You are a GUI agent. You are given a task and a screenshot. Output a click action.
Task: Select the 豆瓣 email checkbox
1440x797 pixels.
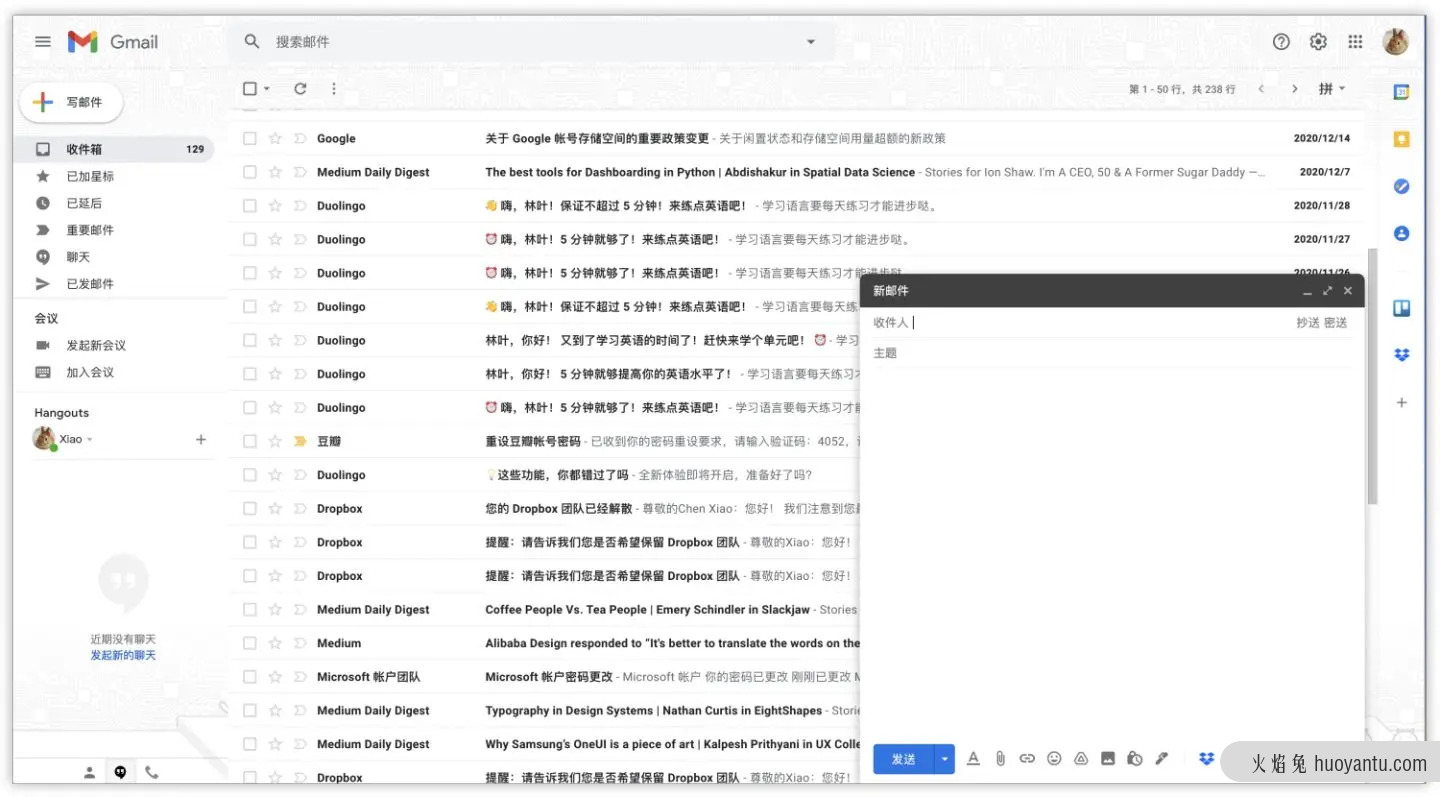tap(250, 441)
